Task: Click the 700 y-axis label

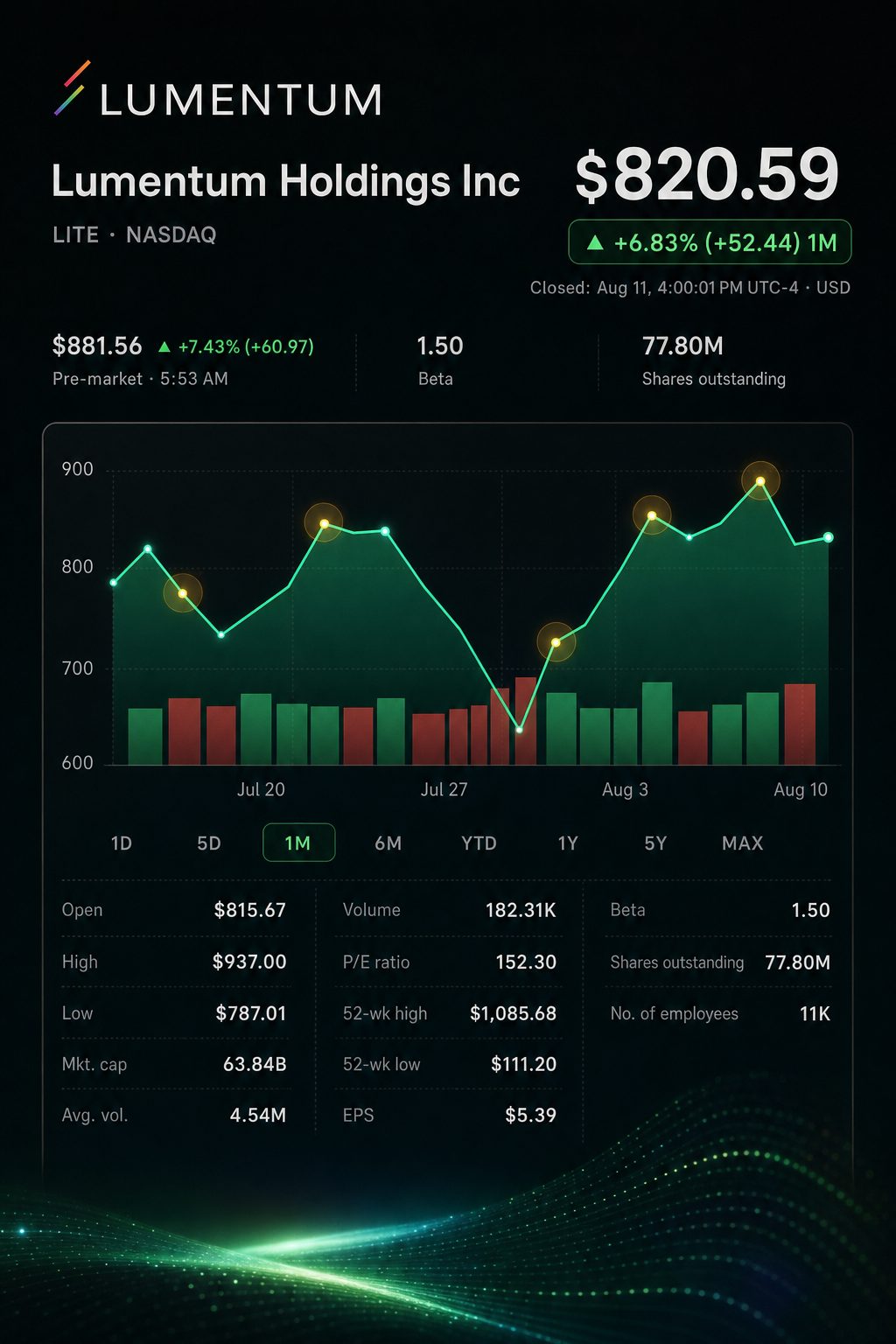Action: [77, 668]
